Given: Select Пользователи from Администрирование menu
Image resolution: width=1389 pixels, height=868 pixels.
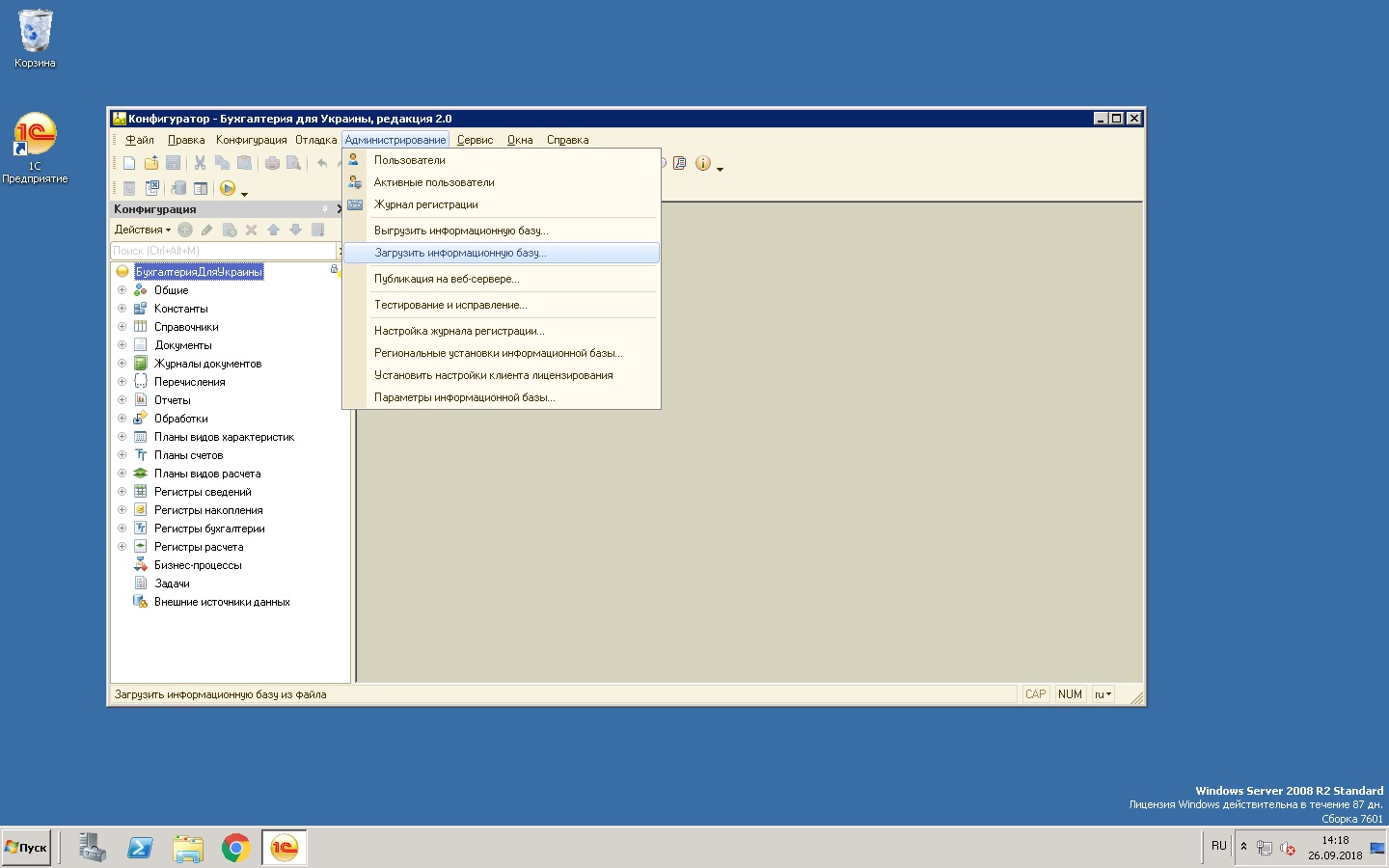Looking at the screenshot, I should pyautogui.click(x=502, y=160).
